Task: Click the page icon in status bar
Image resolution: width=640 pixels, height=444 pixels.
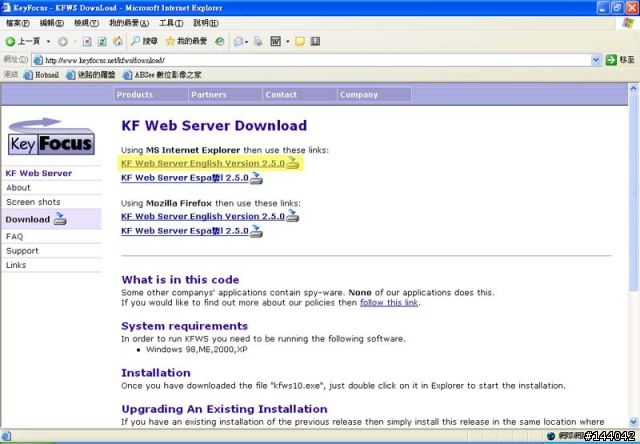Action: (x=6, y=436)
